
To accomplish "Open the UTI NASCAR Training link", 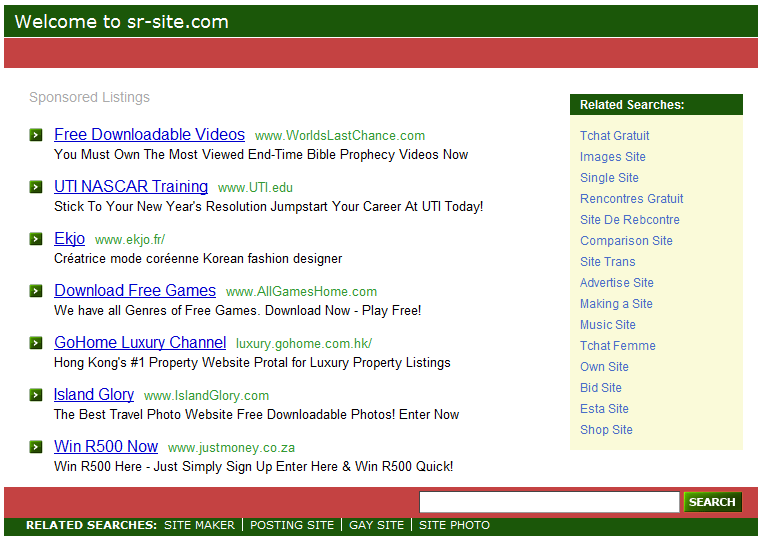I will (x=131, y=187).
